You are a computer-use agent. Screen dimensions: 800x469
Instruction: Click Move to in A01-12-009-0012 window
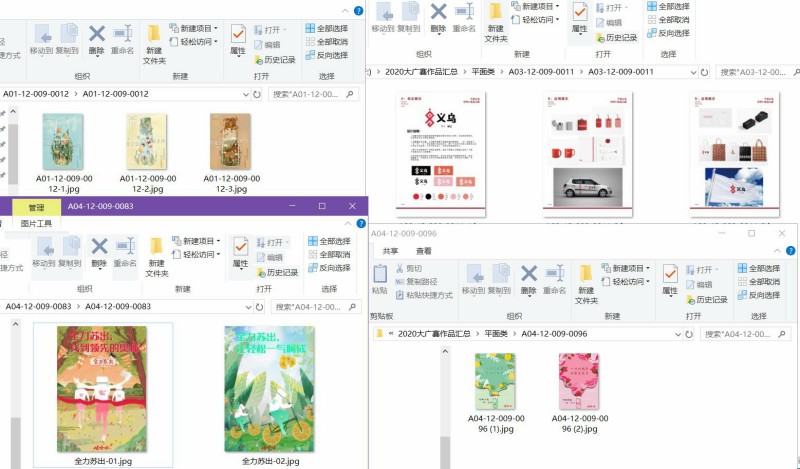pos(41,38)
